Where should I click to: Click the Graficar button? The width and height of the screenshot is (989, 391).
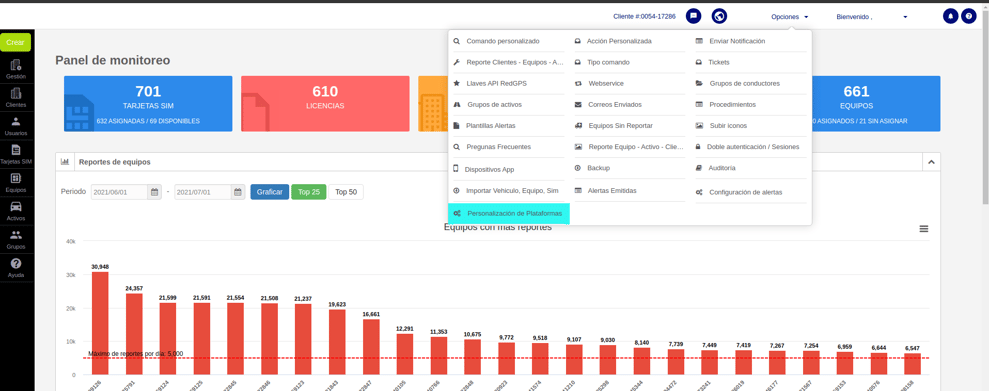pos(269,192)
